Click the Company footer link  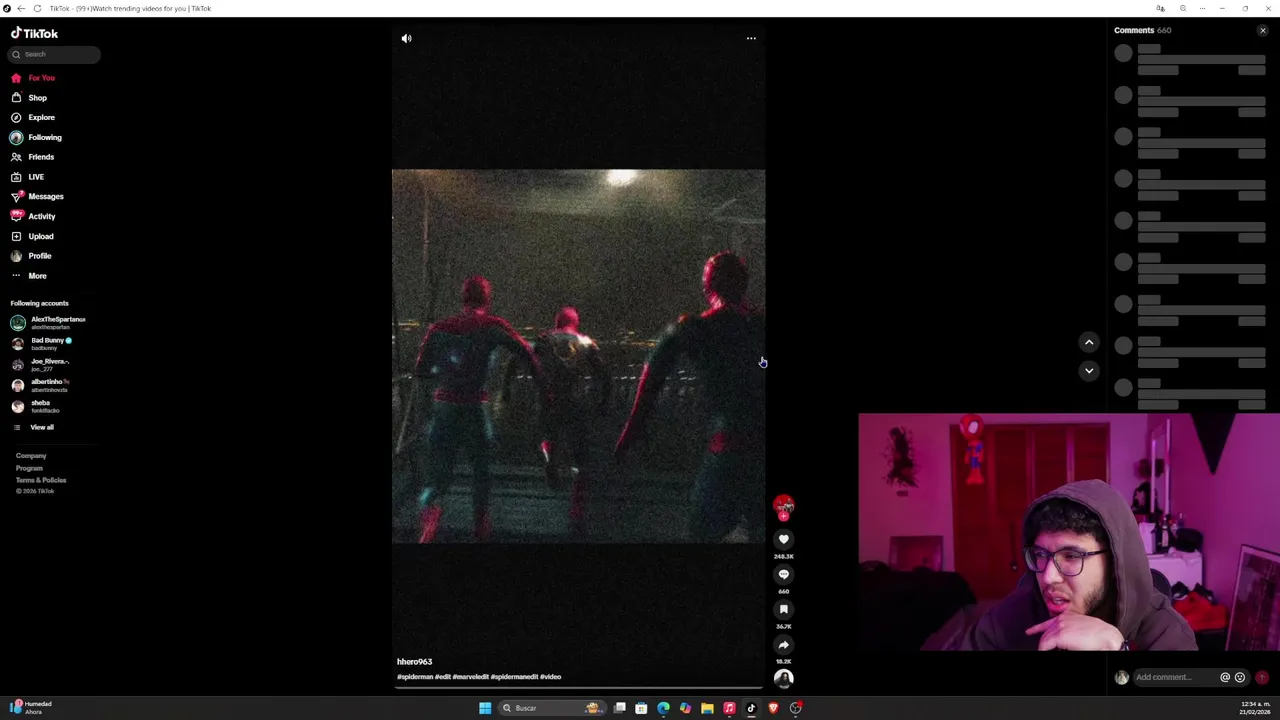pos(31,456)
